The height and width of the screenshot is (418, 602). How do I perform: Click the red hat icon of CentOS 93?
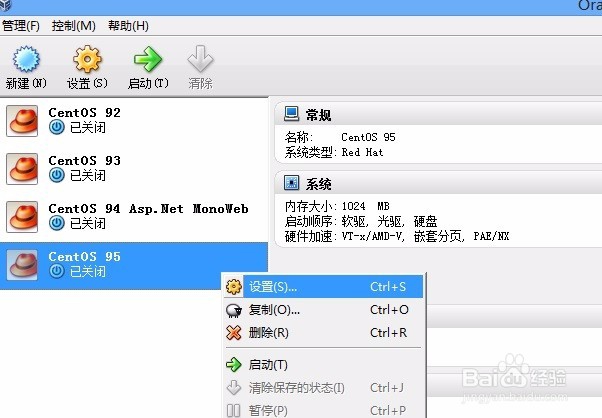pos(22,169)
